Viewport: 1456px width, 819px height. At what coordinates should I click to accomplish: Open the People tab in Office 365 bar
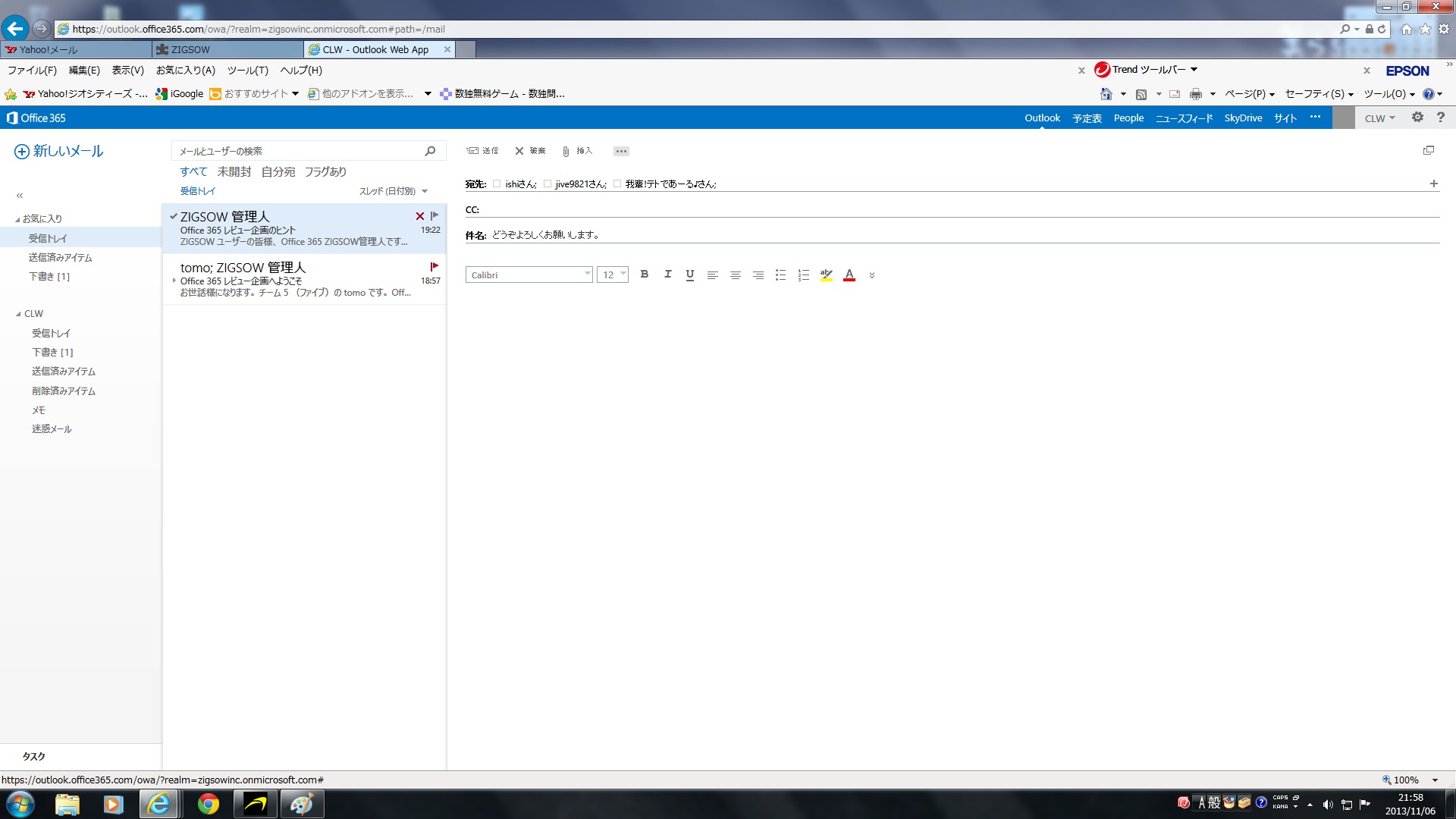(1128, 118)
